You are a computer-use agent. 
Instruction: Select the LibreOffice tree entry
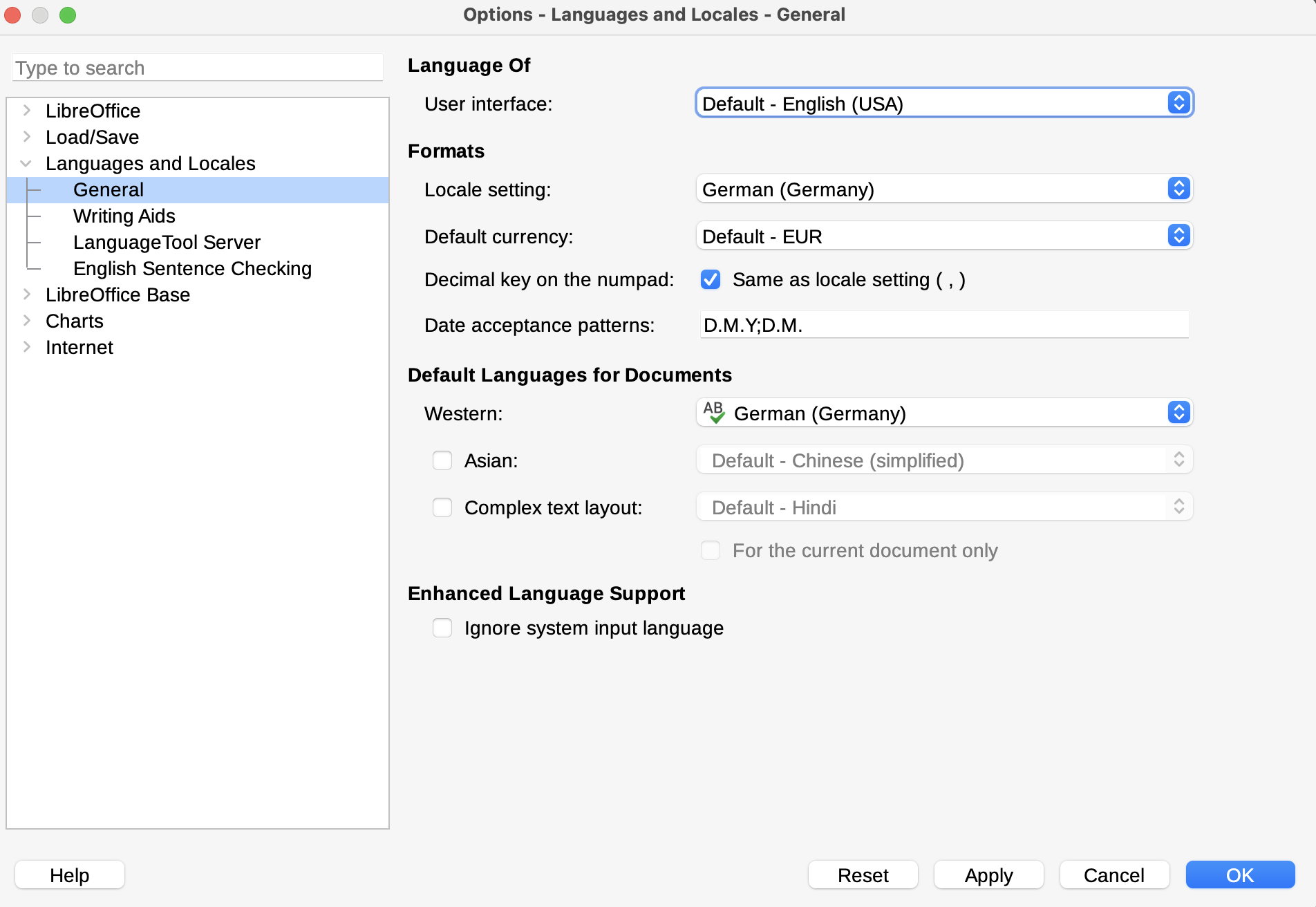pos(93,111)
